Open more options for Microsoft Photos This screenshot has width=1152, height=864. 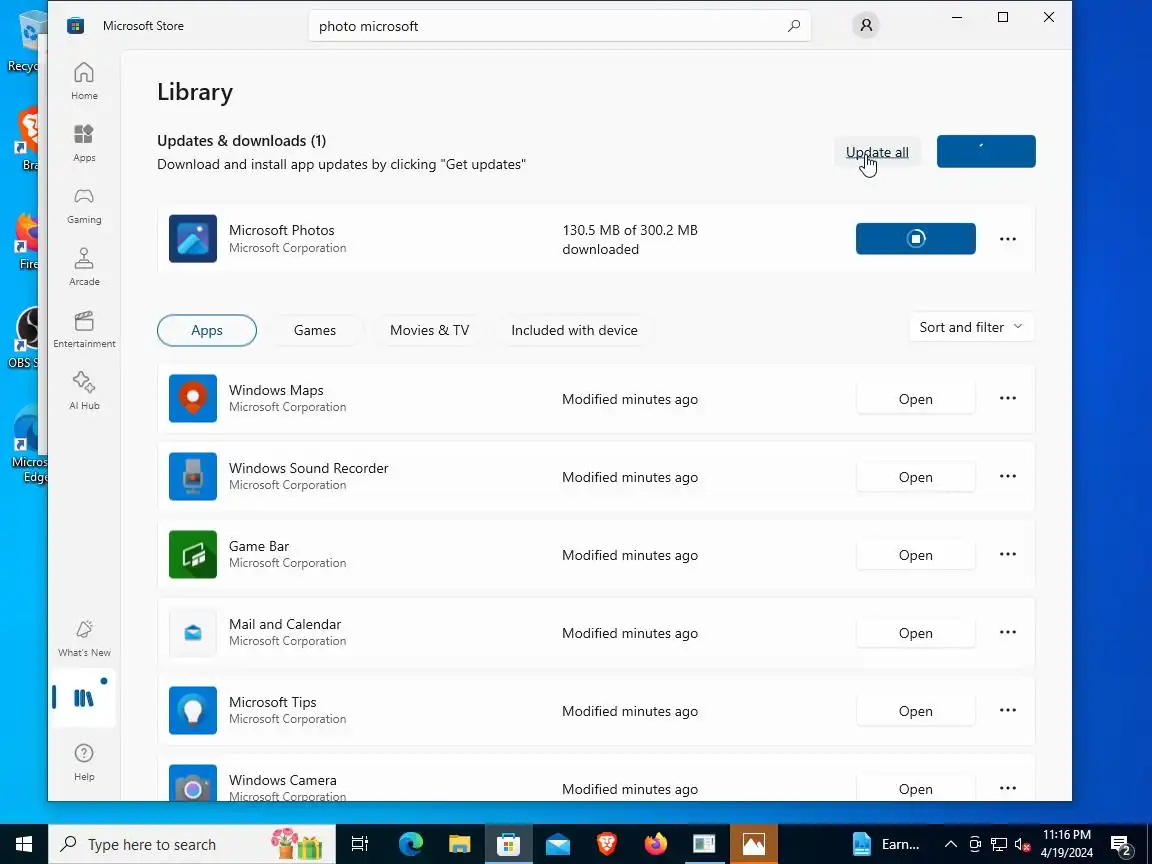point(1008,239)
